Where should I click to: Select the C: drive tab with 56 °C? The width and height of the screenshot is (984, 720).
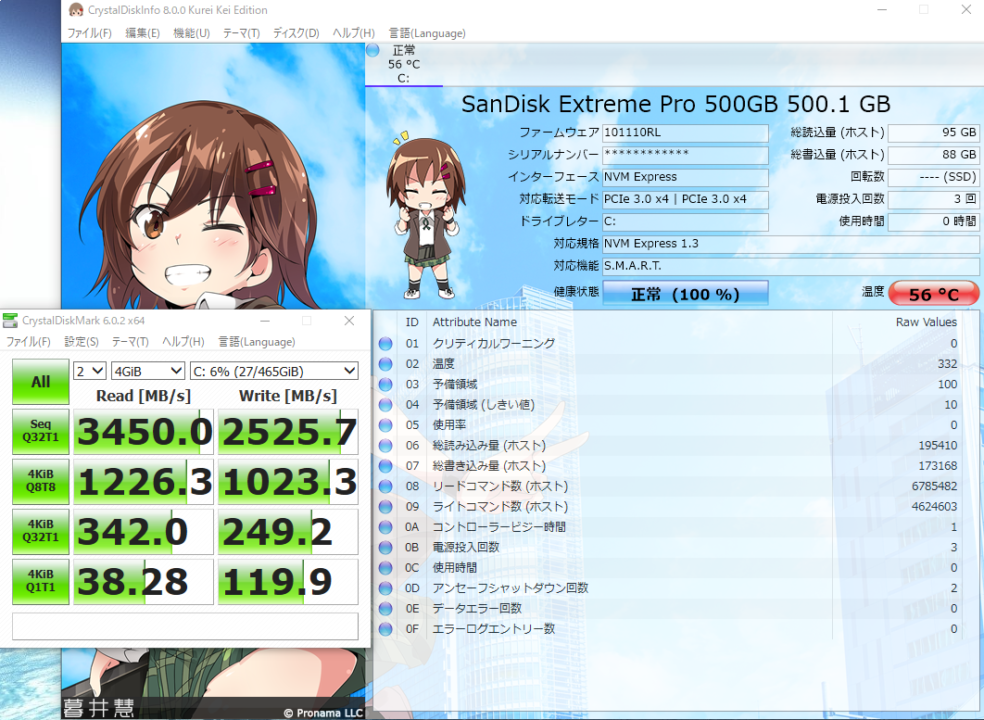[404, 64]
